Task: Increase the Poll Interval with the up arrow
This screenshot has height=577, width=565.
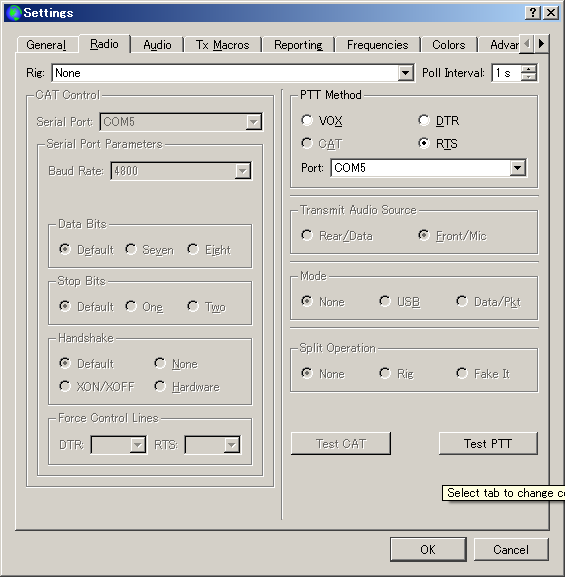Action: 529,69
